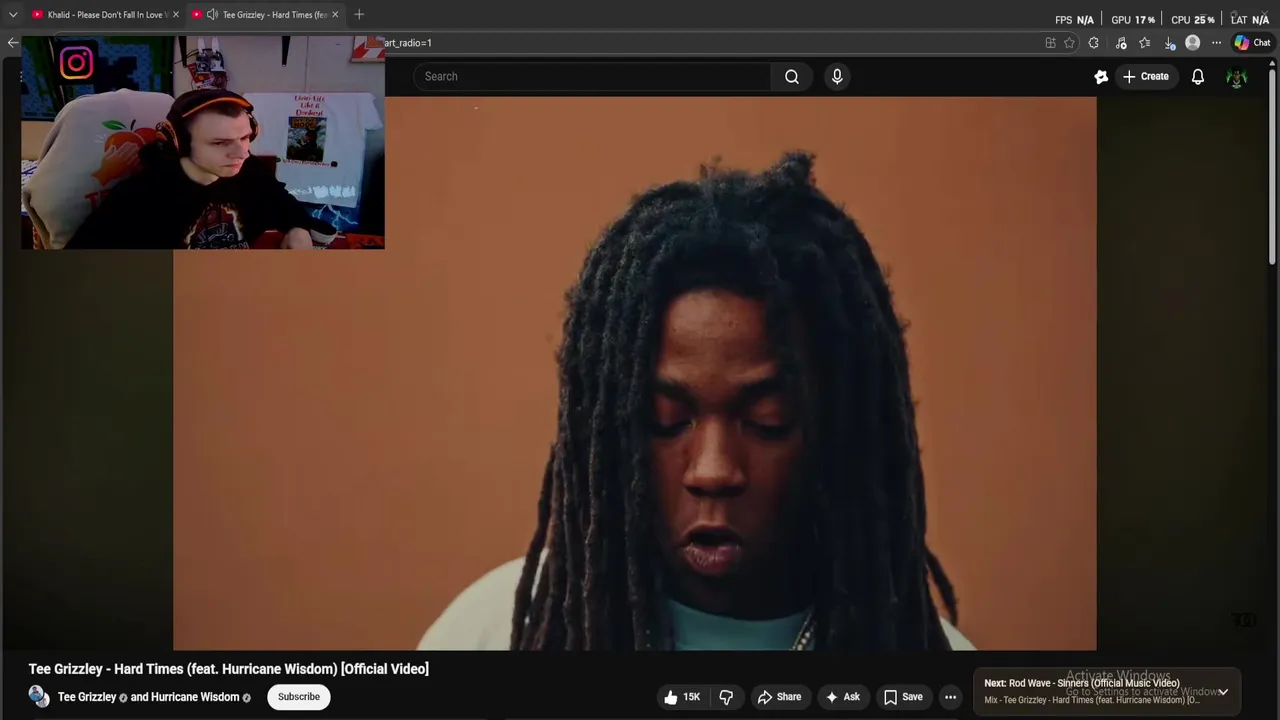Open the browser Downloads icon
This screenshot has height=720, width=1280.
click(x=1169, y=43)
